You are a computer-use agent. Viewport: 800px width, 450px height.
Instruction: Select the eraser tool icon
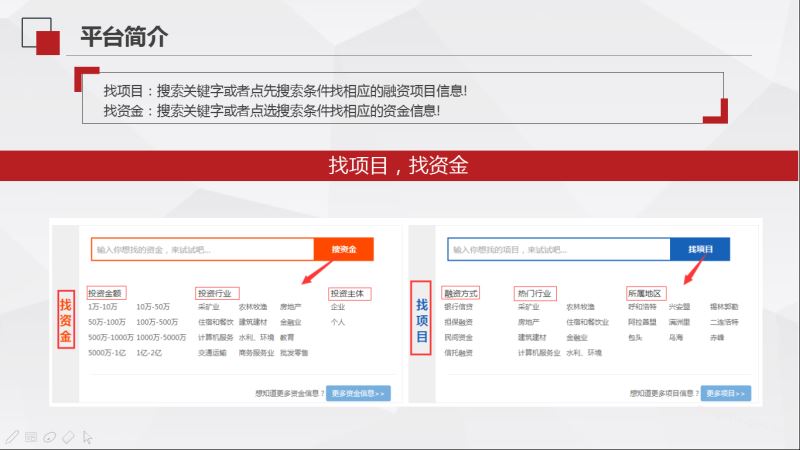[x=68, y=437]
